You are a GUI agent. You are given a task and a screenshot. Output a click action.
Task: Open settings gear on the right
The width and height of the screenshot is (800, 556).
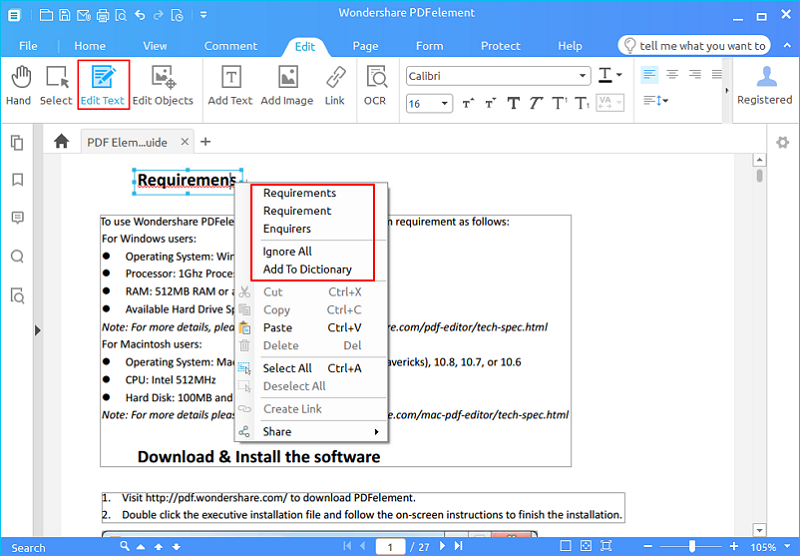pyautogui.click(x=783, y=142)
